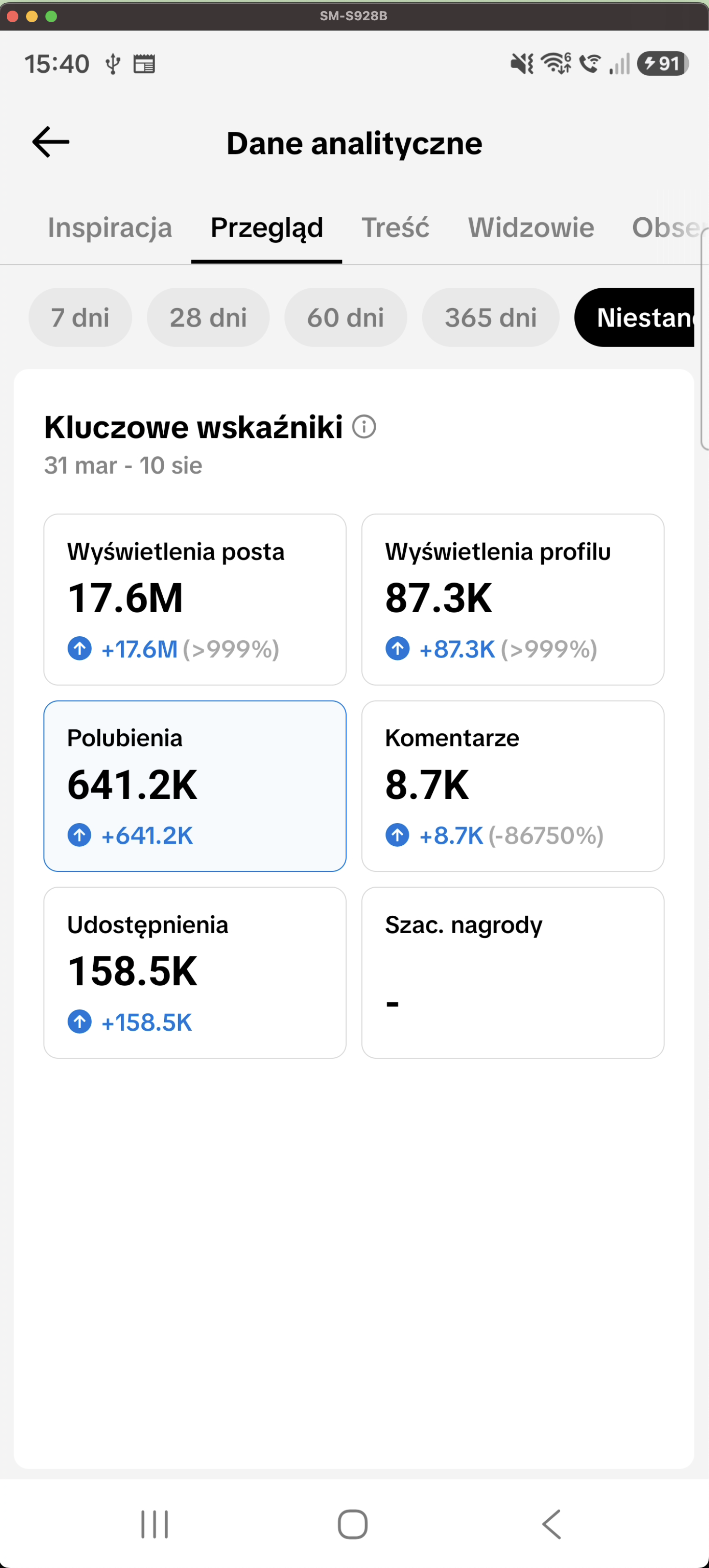The image size is (709, 1568).
Task: Tap the Android home button icon
Action: click(353, 1525)
